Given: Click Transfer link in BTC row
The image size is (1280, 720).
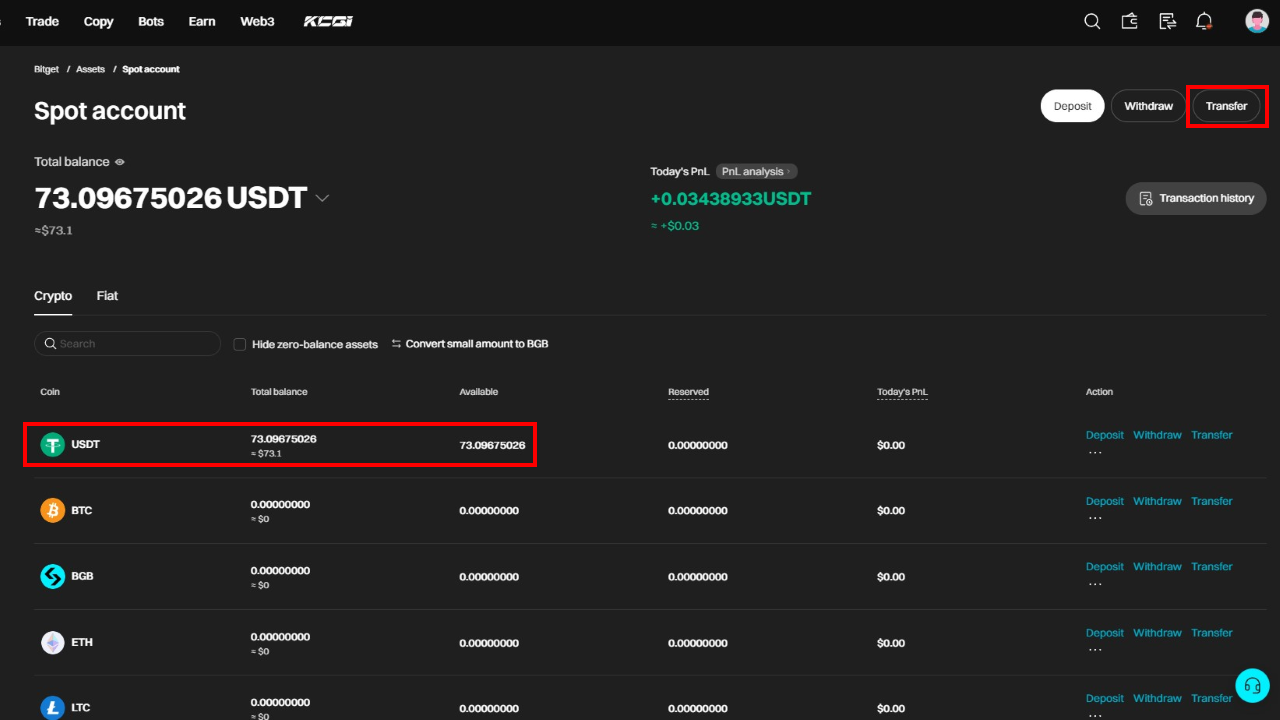Looking at the screenshot, I should pos(1212,501).
